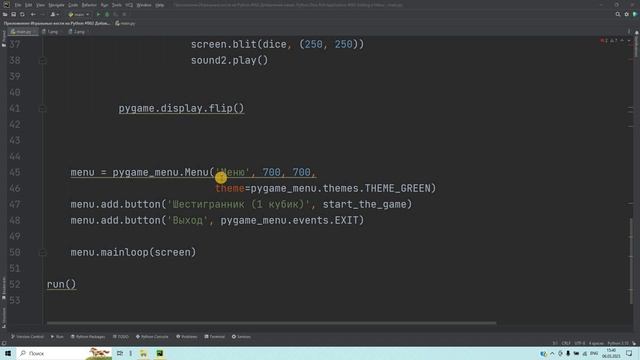Viewport: 640px width, 360px height.
Task: Open the Code menu
Action: point(73,5)
